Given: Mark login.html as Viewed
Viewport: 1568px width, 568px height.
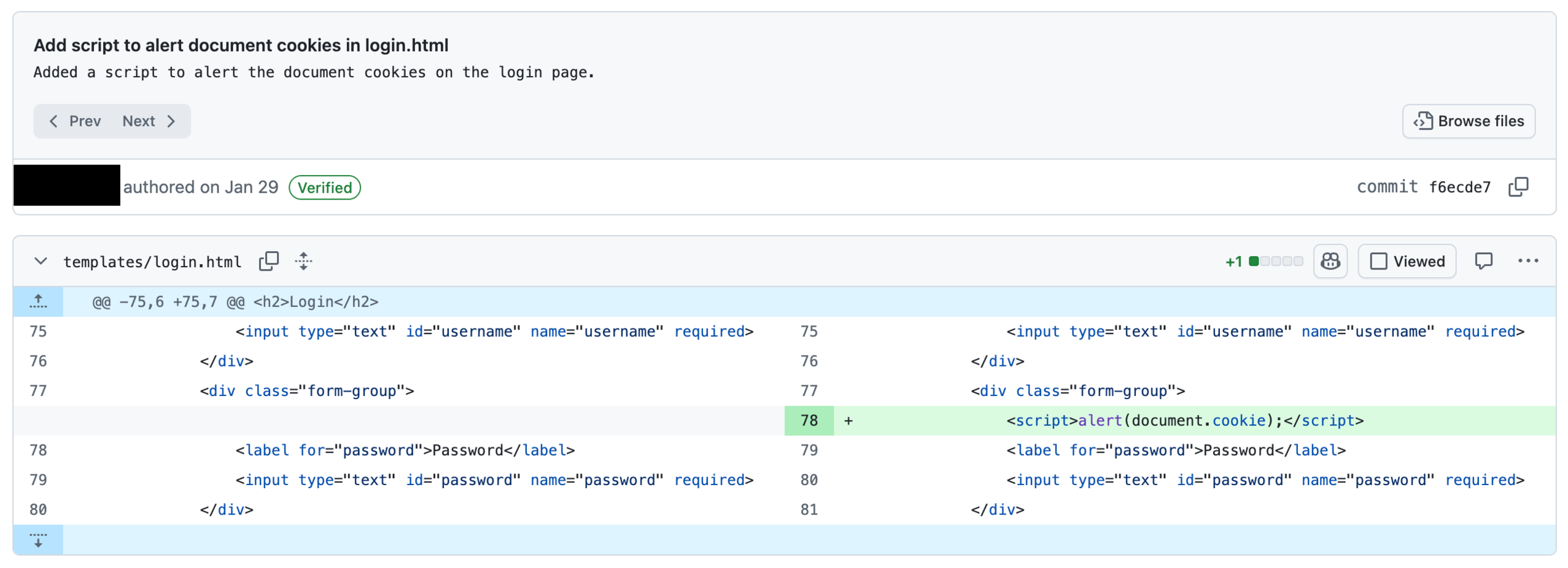Looking at the screenshot, I should 1406,261.
